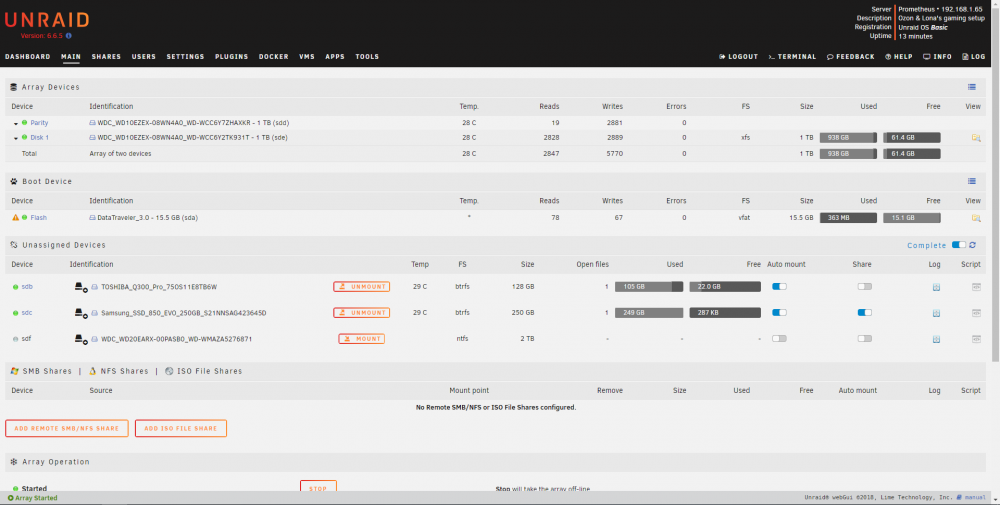Open the Script icon for sdf

(x=976, y=339)
